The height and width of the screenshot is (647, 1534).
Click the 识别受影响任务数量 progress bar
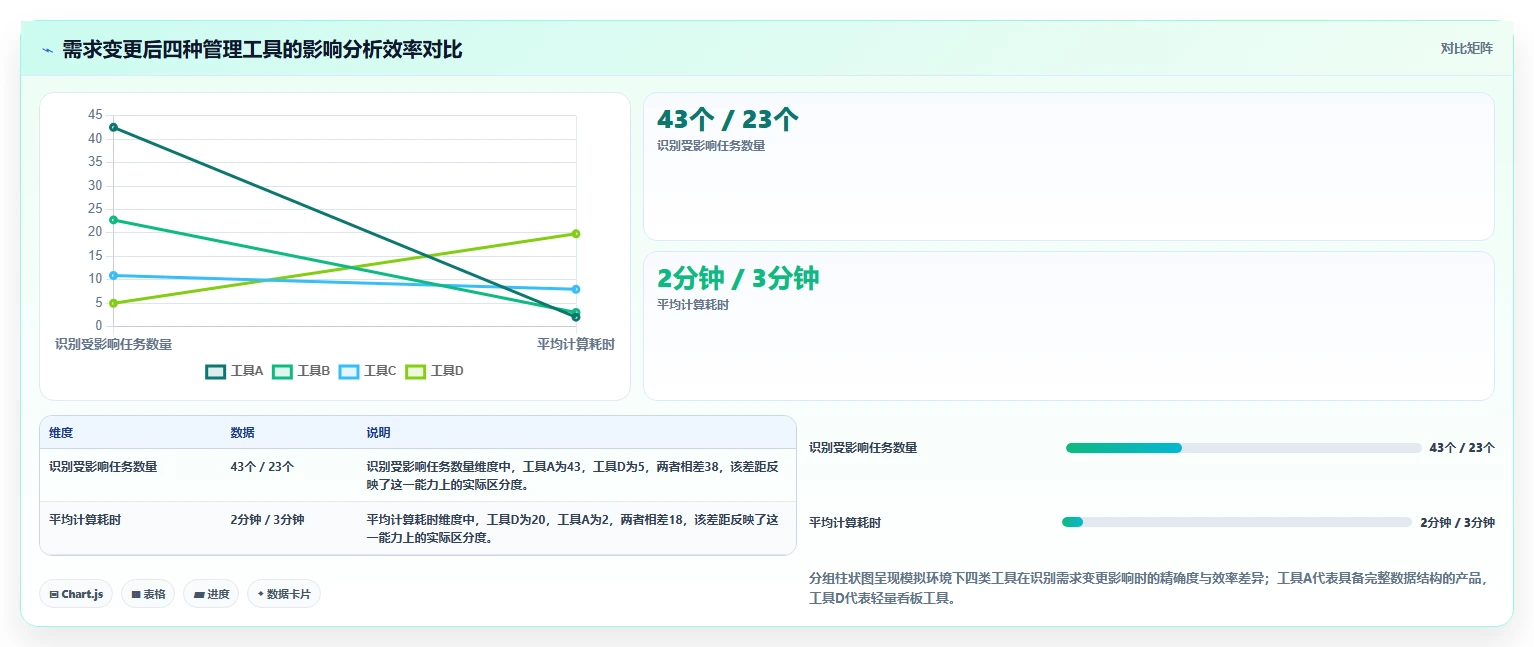point(1243,448)
